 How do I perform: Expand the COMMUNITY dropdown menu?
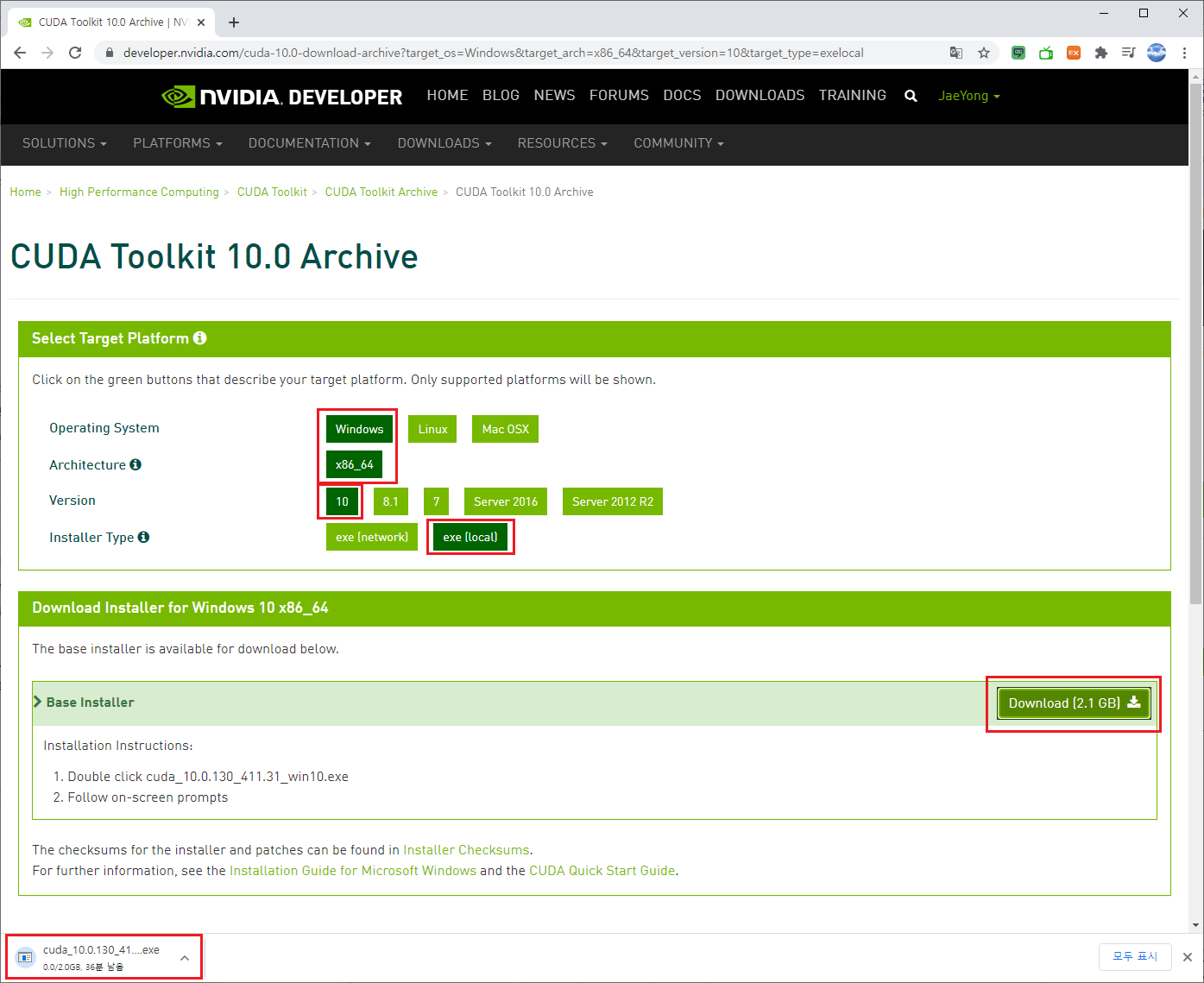coord(679,143)
